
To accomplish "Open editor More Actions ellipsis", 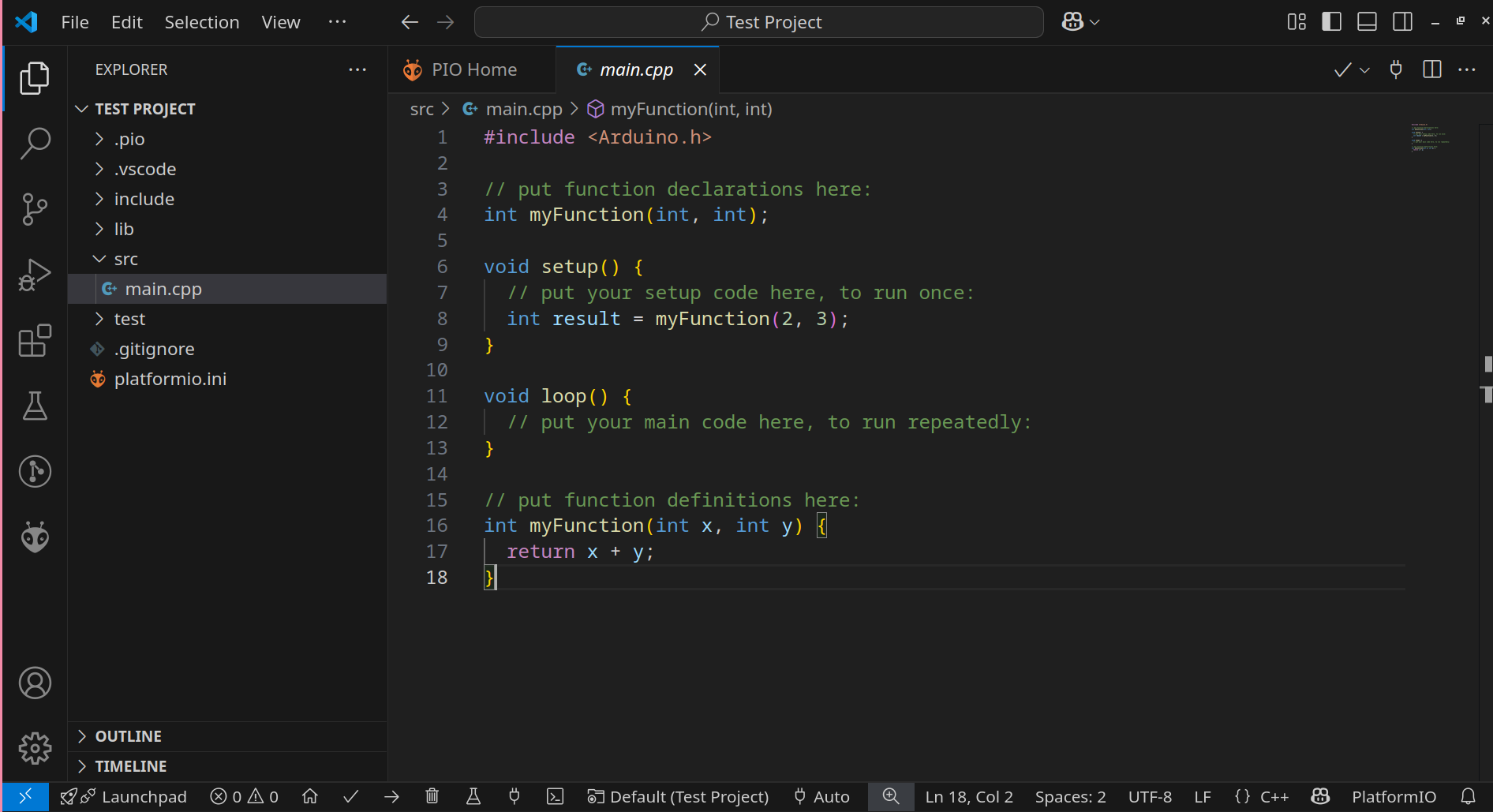I will [x=1467, y=69].
